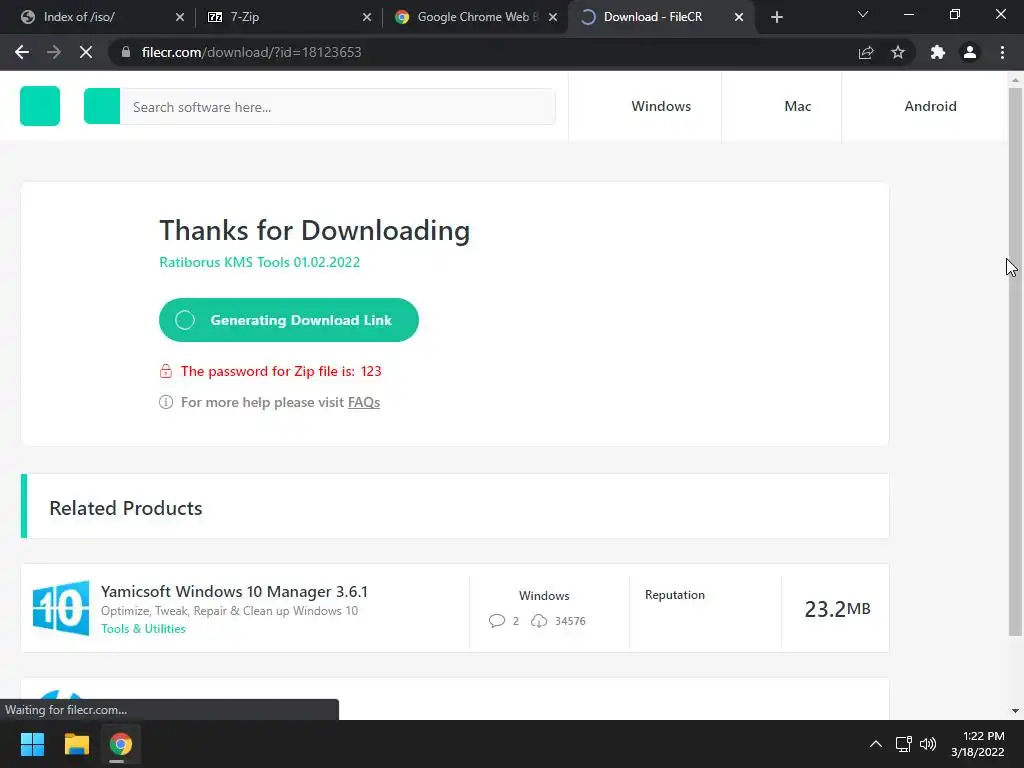The image size is (1024, 768).
Task: Click the scrollbar down arrow
Action: (1015, 711)
